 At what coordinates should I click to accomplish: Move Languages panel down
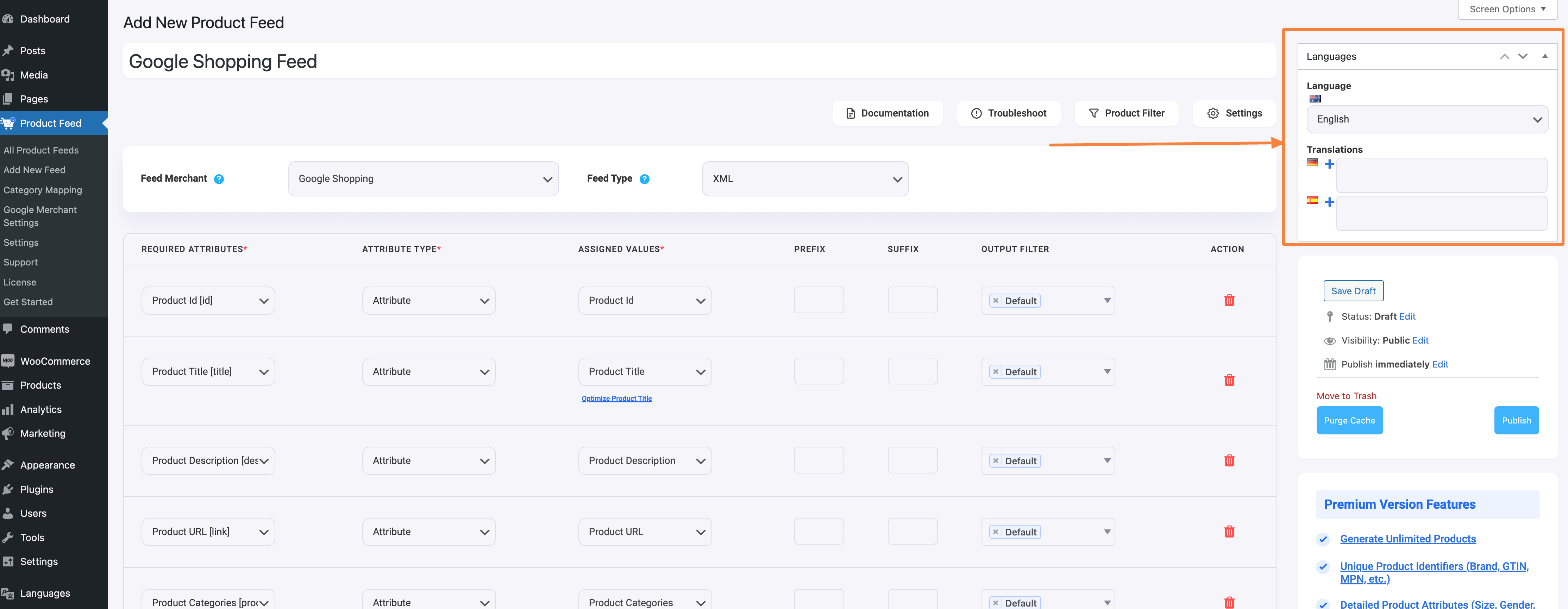1522,57
